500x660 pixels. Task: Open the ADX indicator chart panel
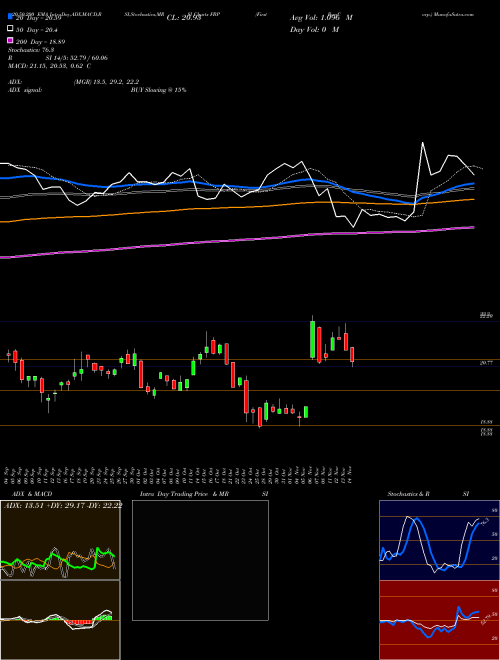coord(60,540)
